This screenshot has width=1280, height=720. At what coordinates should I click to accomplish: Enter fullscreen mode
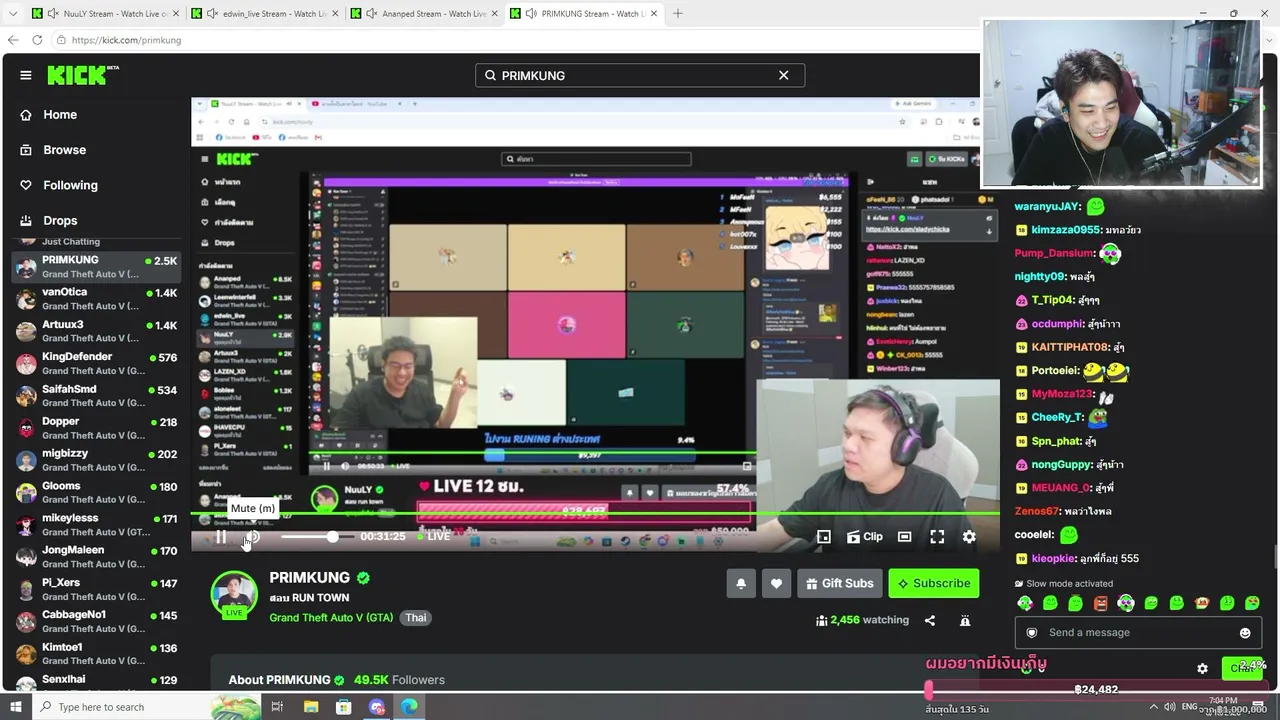(x=937, y=537)
